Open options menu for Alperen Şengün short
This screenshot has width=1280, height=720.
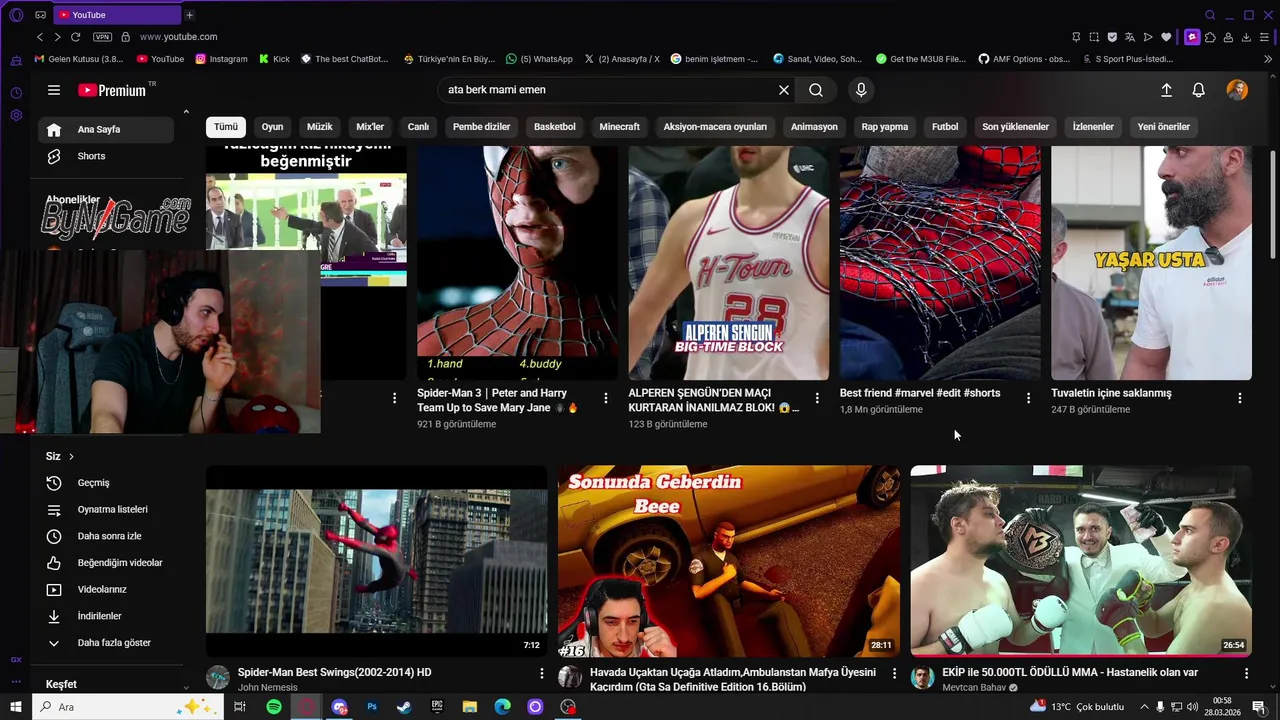[817, 398]
